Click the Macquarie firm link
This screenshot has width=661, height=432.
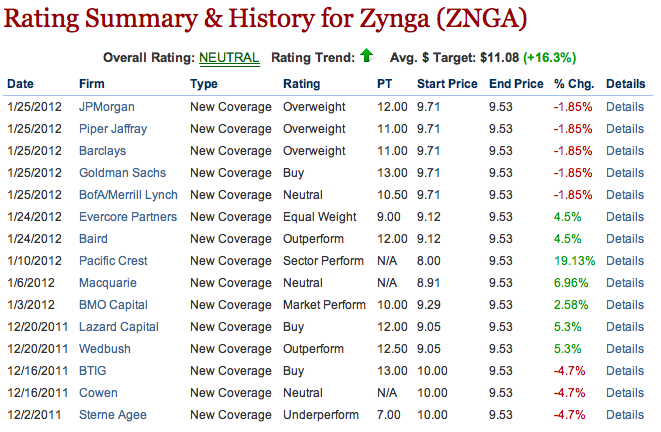[x=108, y=282]
